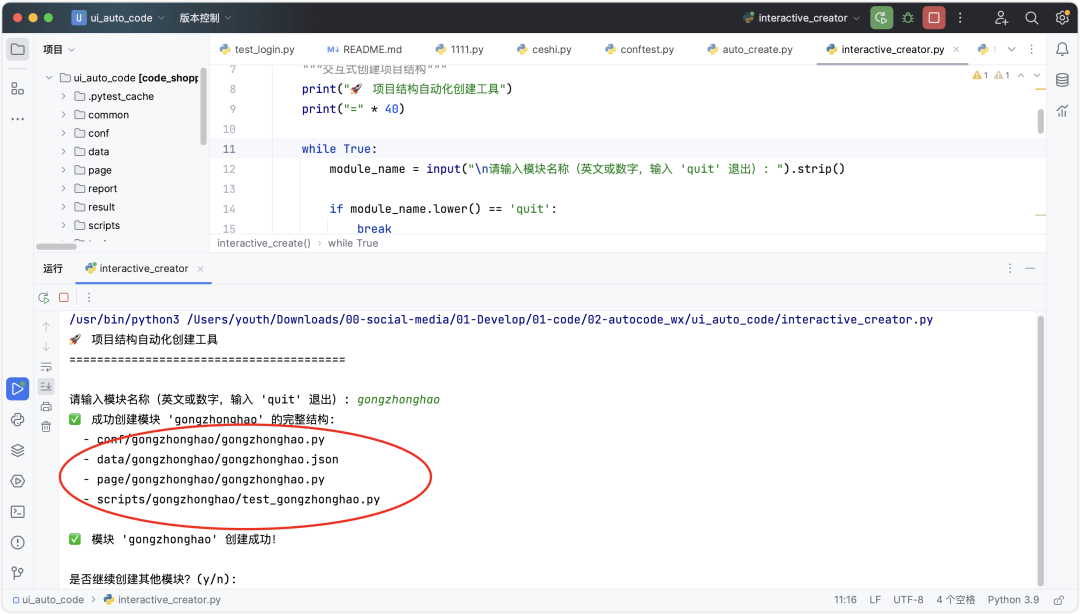Image resolution: width=1080 pixels, height=614 pixels.
Task: Click the print icon in Run console
Action: 46,407
